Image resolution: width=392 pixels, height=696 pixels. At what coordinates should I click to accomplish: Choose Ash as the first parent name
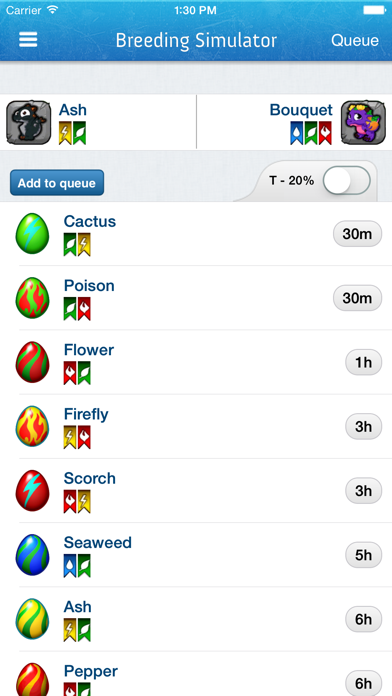pyautogui.click(x=73, y=110)
